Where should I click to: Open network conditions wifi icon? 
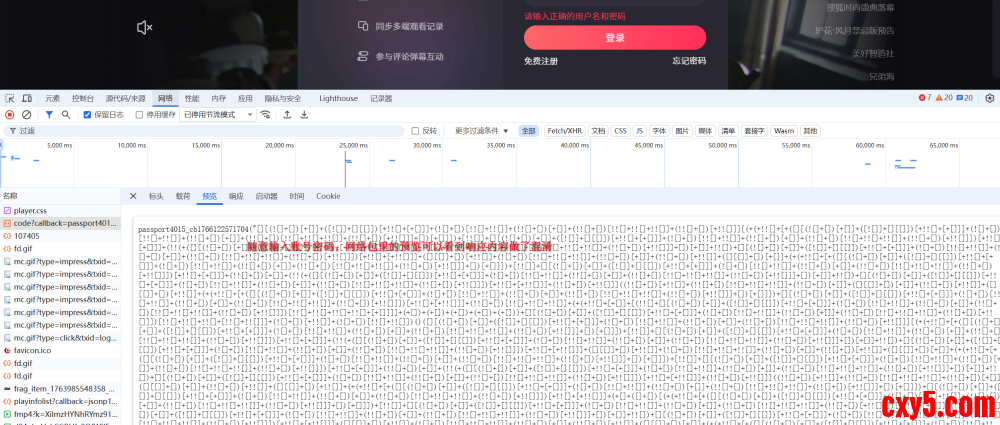265,115
